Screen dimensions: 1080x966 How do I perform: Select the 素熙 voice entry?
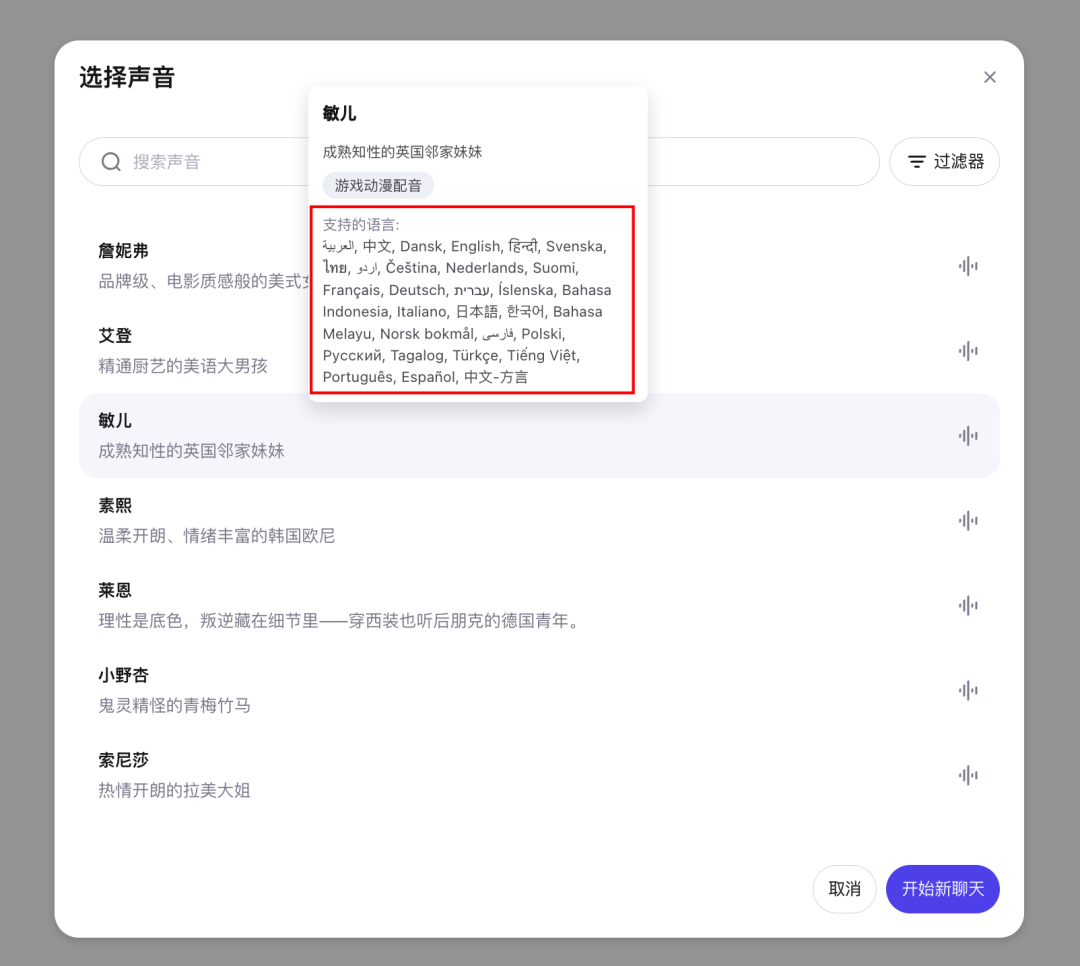pos(400,520)
